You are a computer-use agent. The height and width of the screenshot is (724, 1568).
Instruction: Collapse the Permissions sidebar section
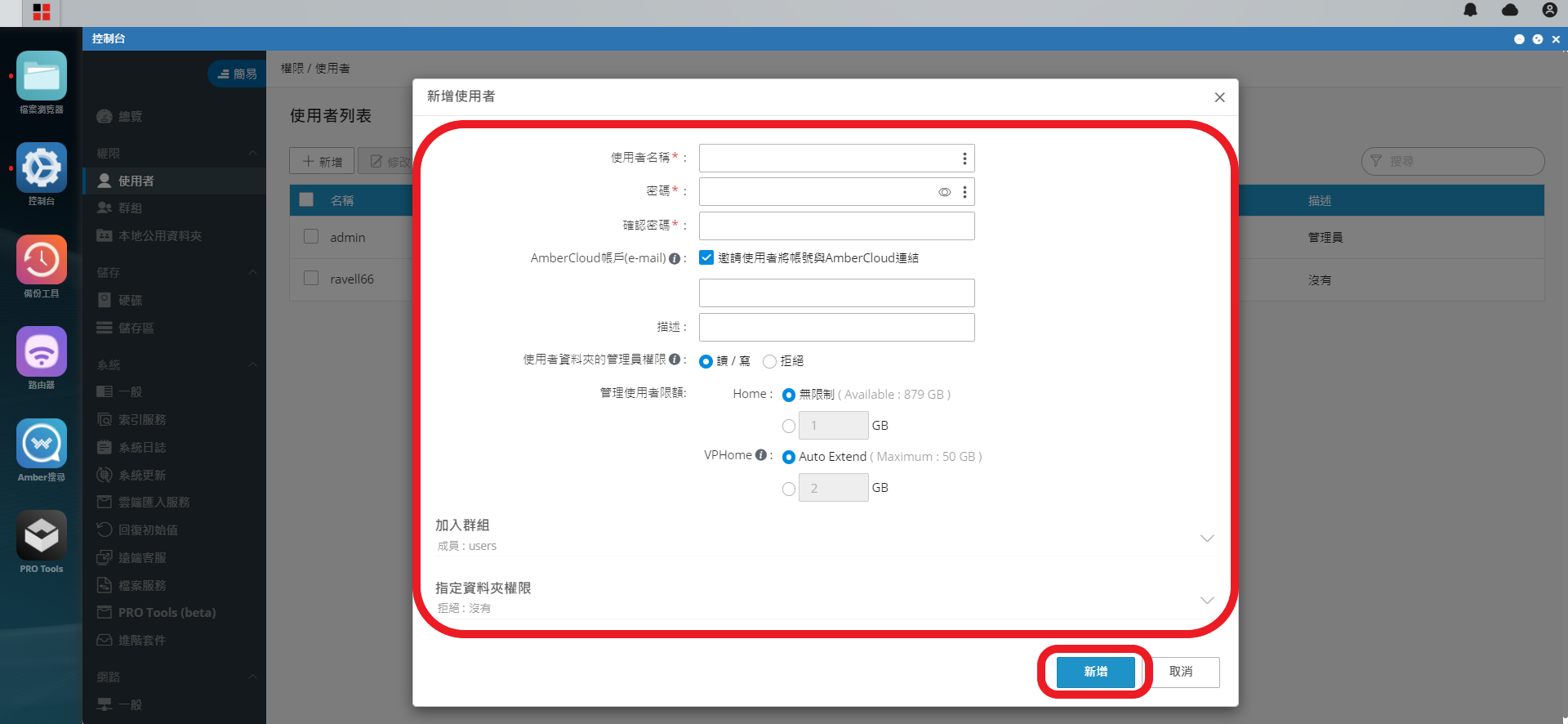(252, 153)
